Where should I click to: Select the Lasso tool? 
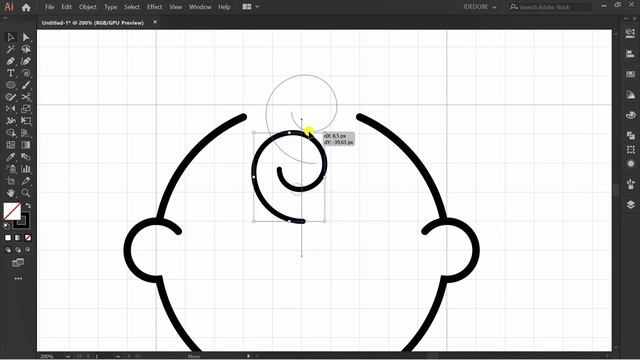pos(26,49)
